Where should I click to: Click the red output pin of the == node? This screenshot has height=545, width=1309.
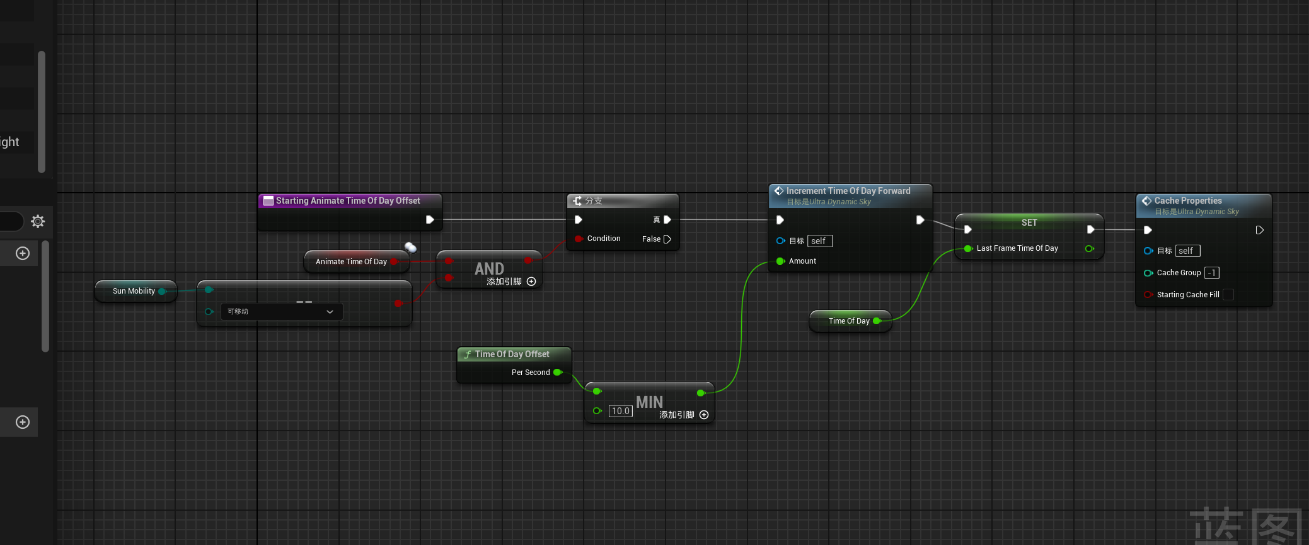[398, 302]
